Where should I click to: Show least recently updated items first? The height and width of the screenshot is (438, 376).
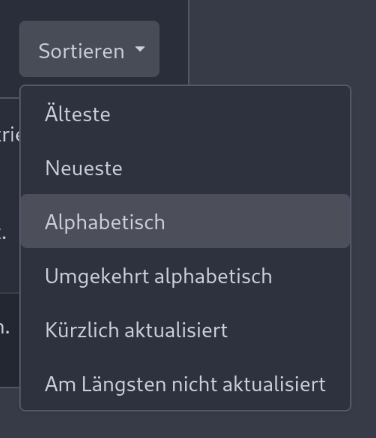(185, 384)
